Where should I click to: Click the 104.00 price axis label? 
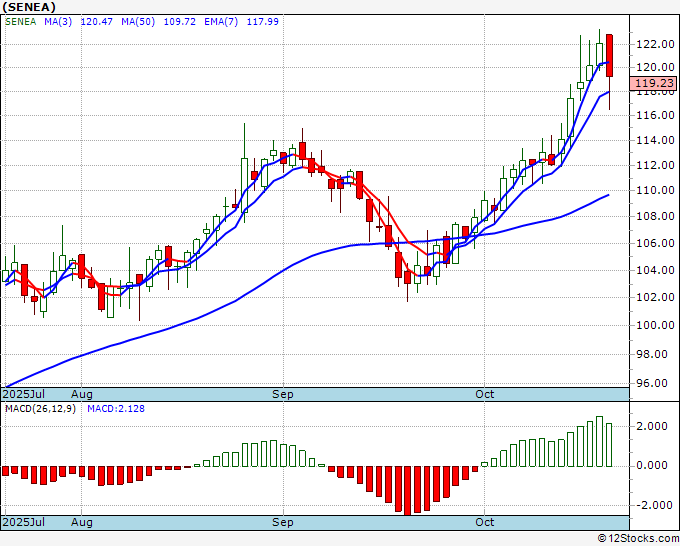tap(655, 270)
